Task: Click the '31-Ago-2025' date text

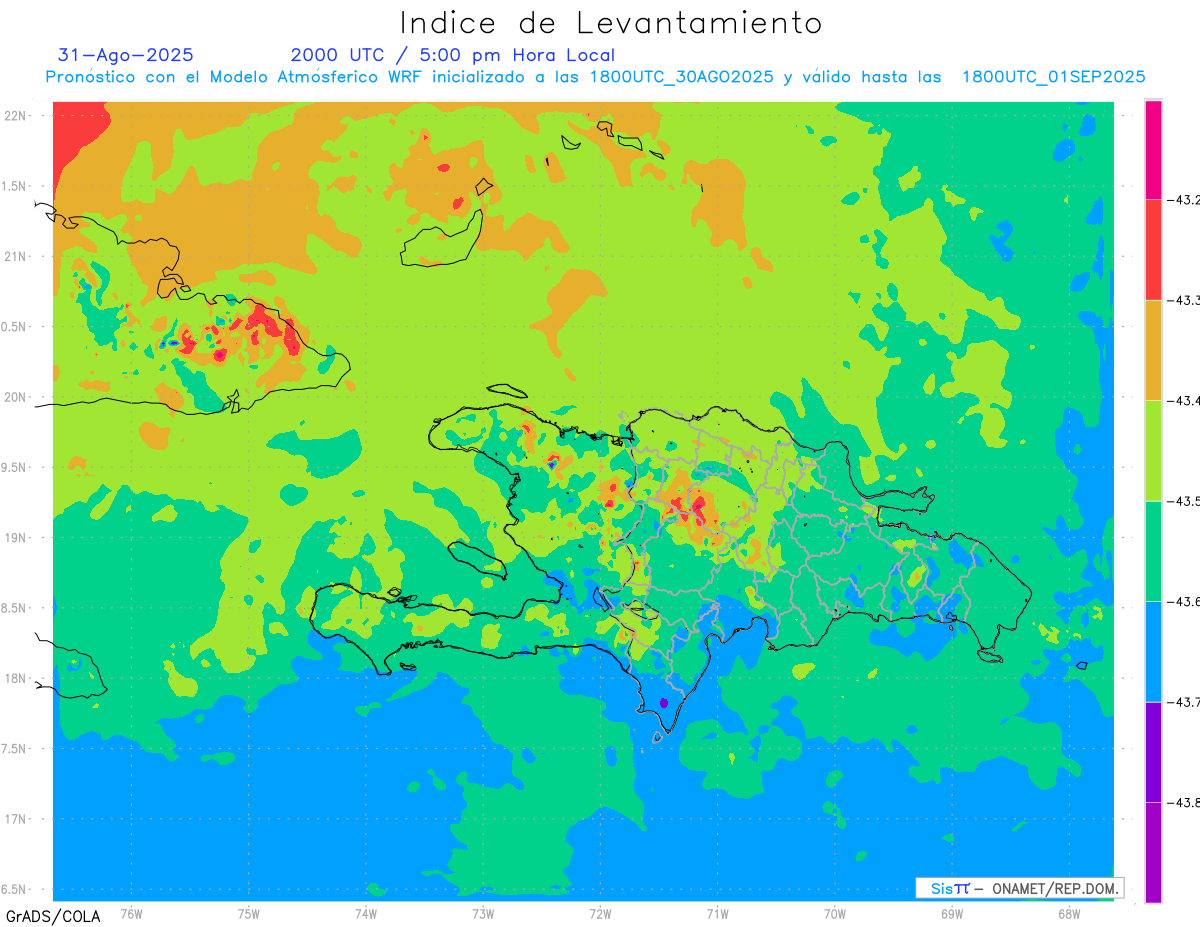Action: tap(126, 55)
